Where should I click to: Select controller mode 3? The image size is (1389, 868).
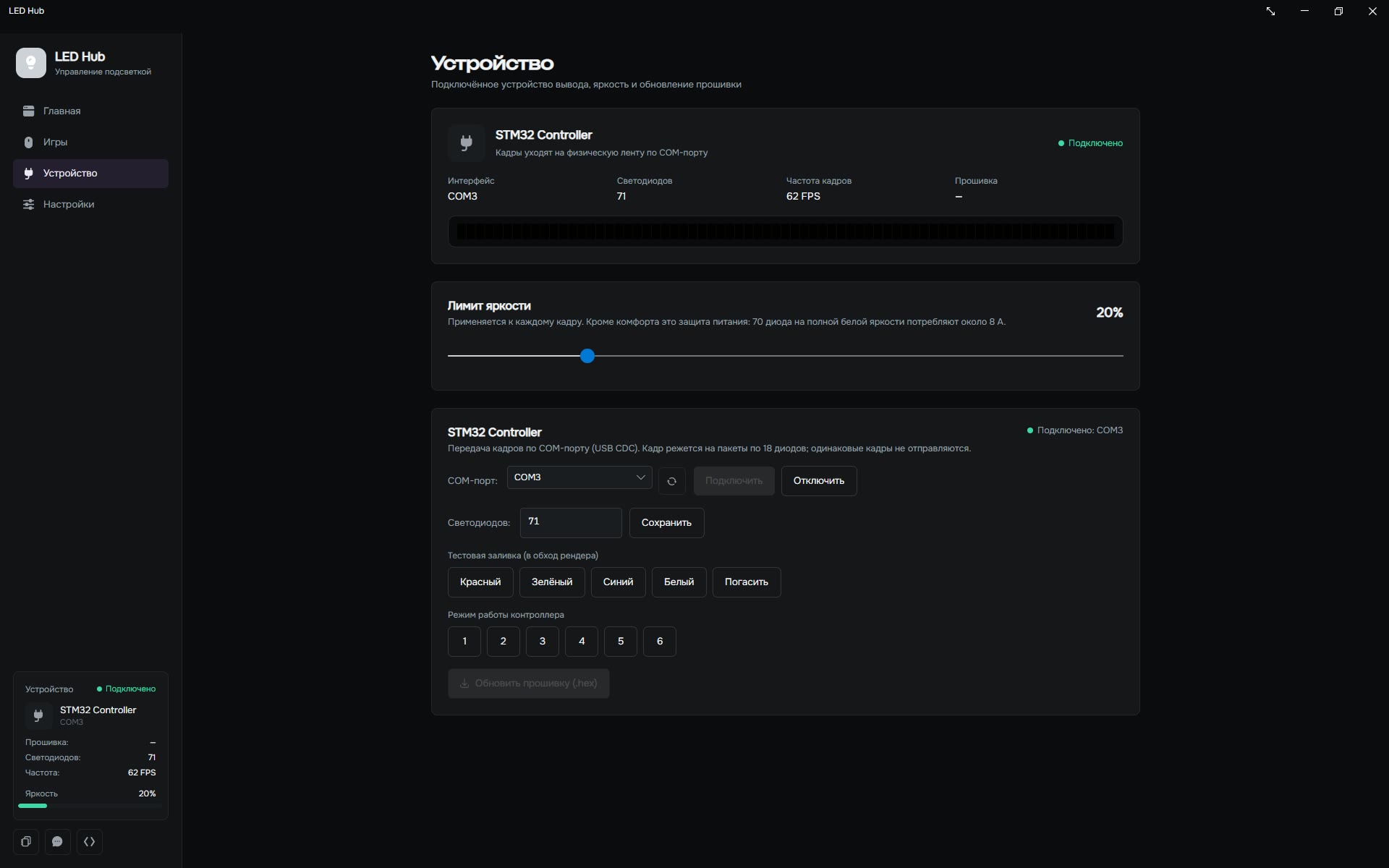point(543,642)
